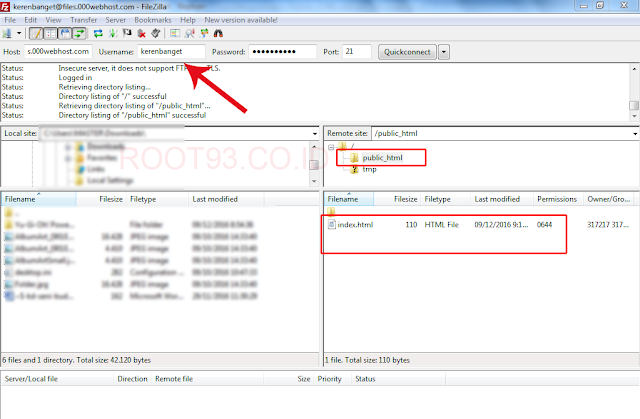Image resolution: width=640 pixels, height=419 pixels.
Task: Click the Quickconnect button
Action: pyautogui.click(x=407, y=52)
